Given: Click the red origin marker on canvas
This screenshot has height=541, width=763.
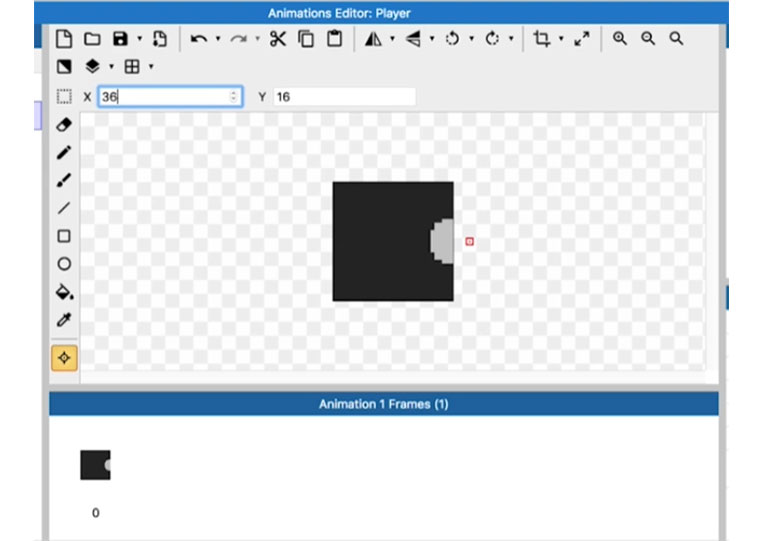Looking at the screenshot, I should pyautogui.click(x=469, y=241).
